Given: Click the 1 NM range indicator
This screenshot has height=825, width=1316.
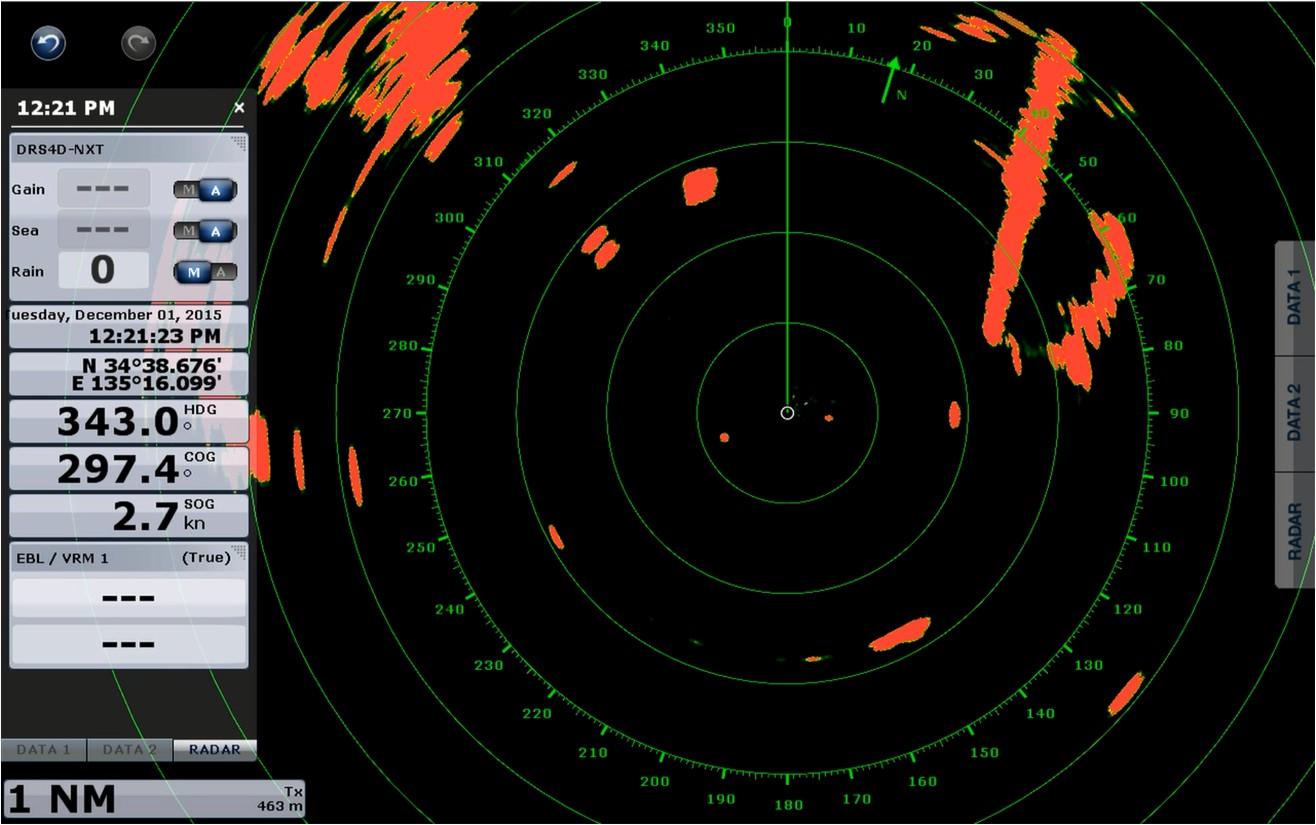Looking at the screenshot, I should pyautogui.click(x=62, y=799).
